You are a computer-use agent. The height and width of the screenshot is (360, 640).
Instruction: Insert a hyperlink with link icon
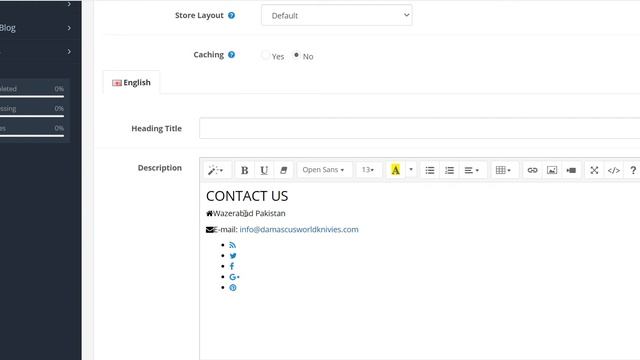532,170
